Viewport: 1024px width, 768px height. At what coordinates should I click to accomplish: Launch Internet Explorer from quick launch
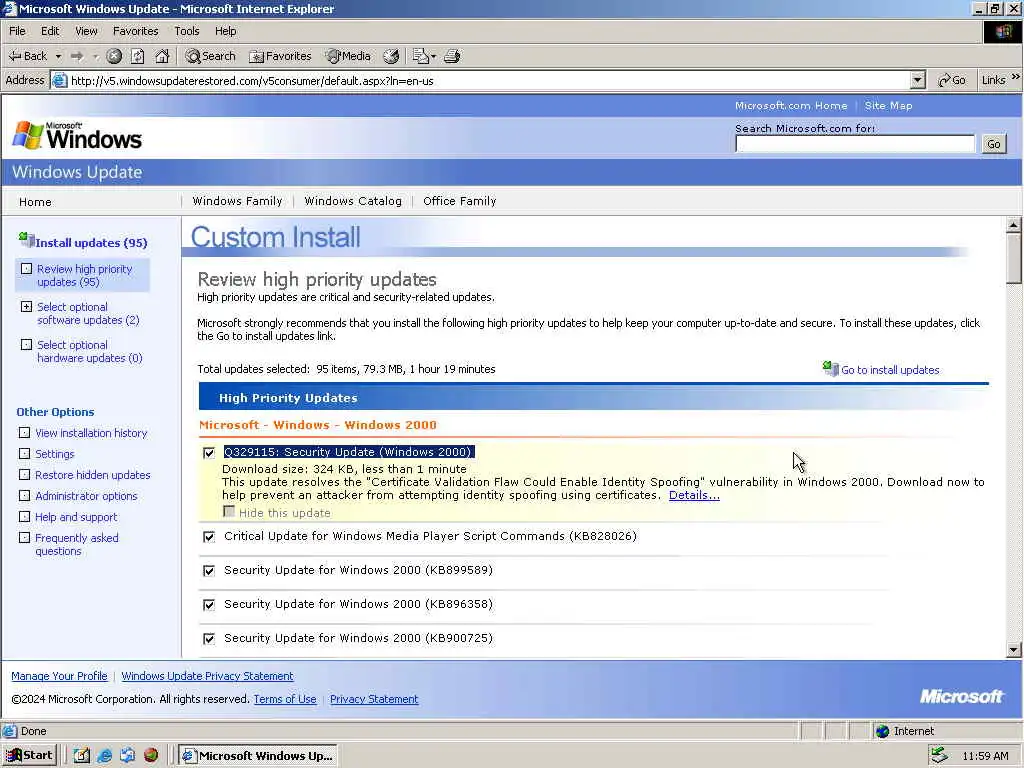point(104,756)
